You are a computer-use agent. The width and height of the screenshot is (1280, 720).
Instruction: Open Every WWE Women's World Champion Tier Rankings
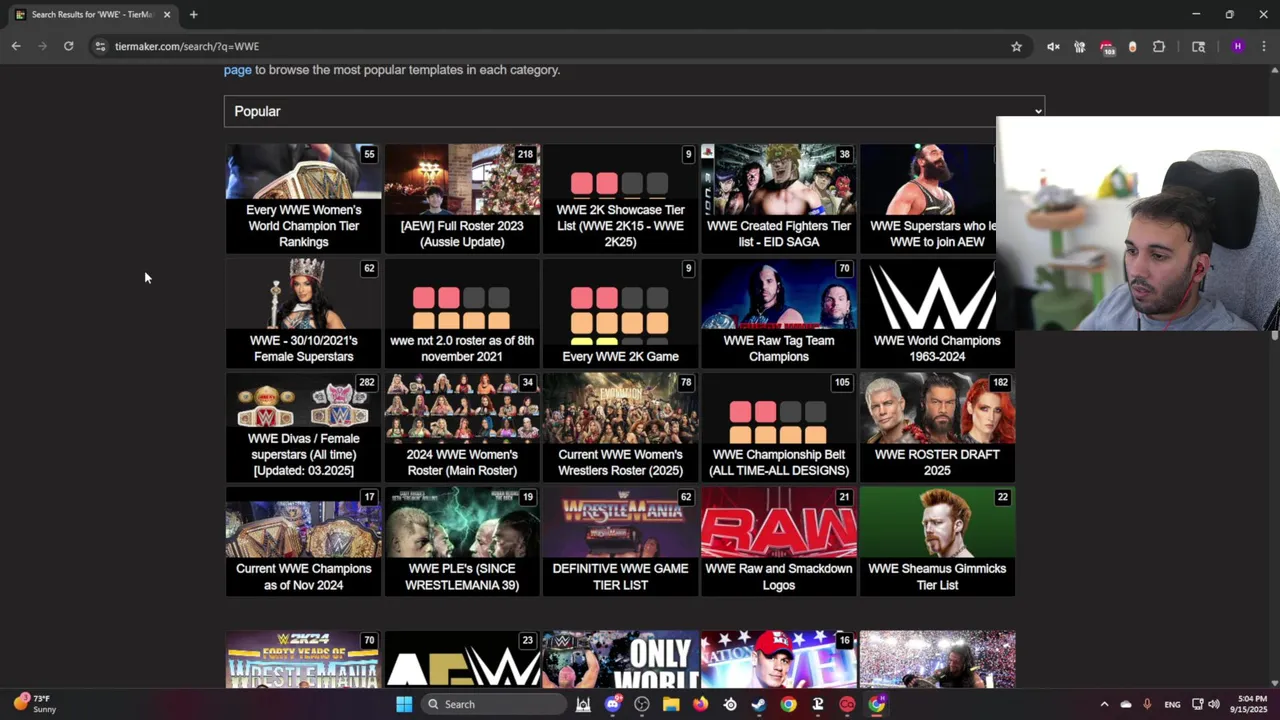[x=303, y=198]
